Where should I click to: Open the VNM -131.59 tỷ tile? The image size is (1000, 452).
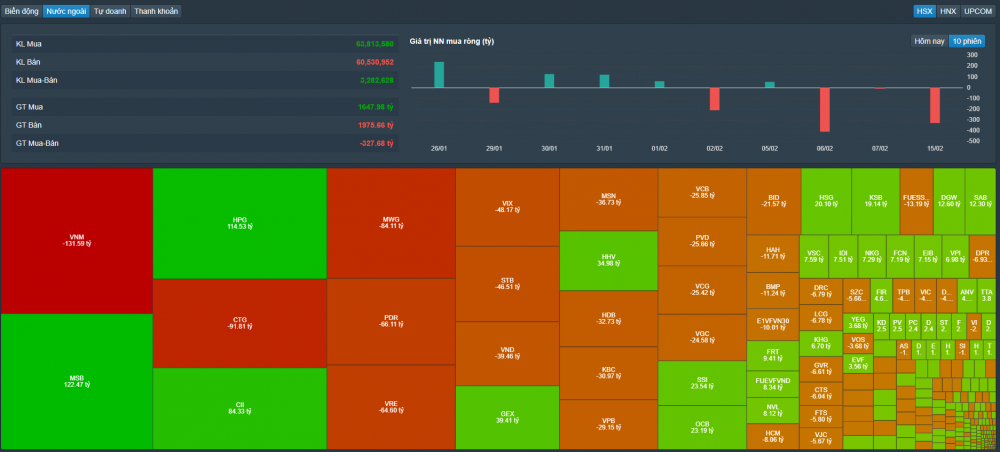pos(77,240)
